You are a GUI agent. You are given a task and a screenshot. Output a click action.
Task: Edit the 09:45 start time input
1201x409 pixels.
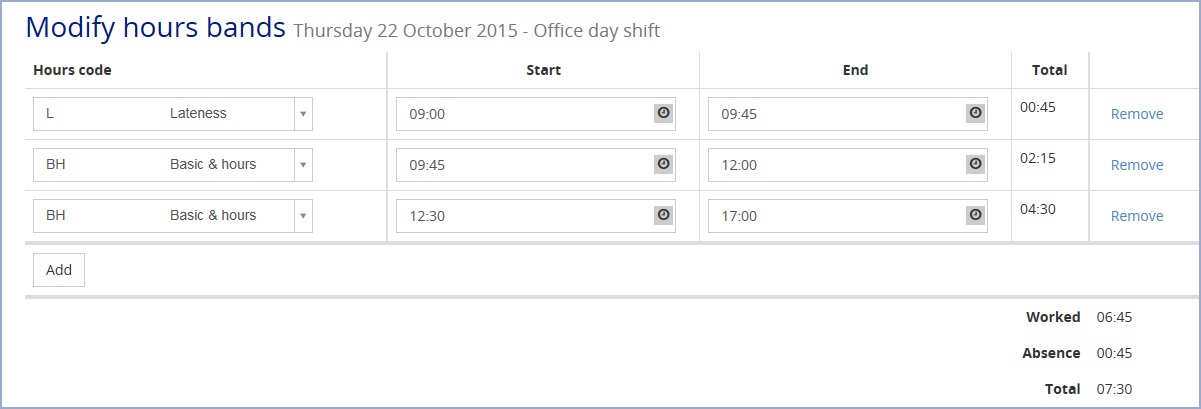click(x=520, y=164)
